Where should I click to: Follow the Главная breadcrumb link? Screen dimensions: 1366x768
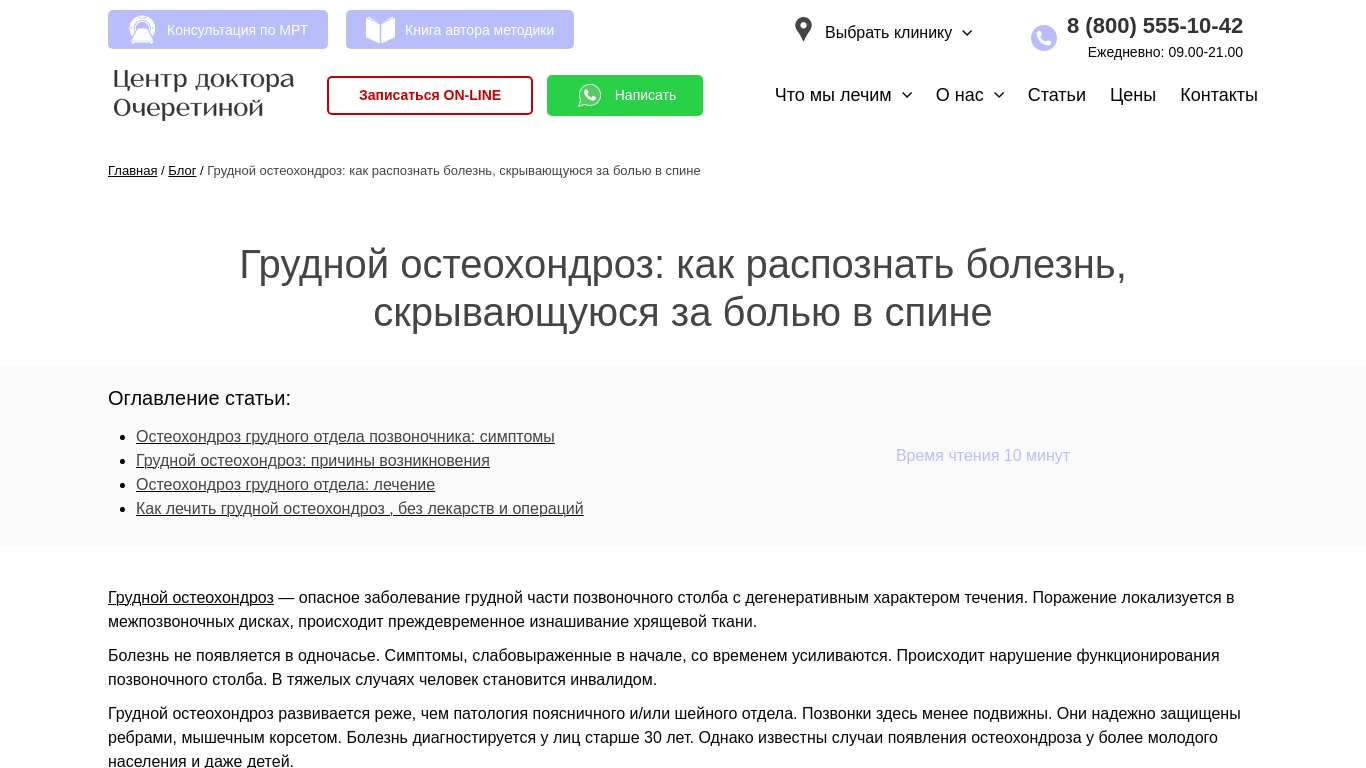[x=132, y=171]
